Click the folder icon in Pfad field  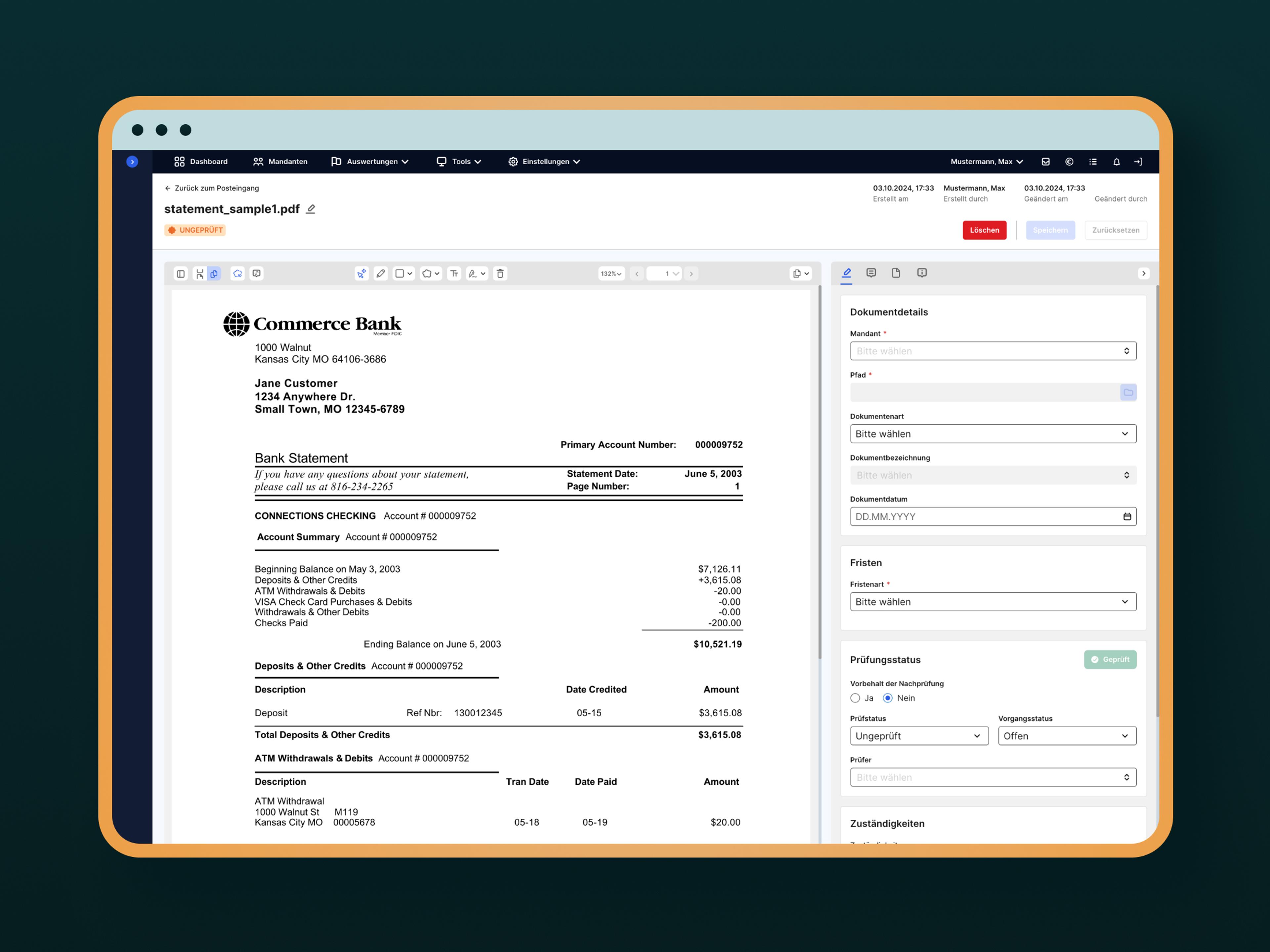coord(1127,392)
